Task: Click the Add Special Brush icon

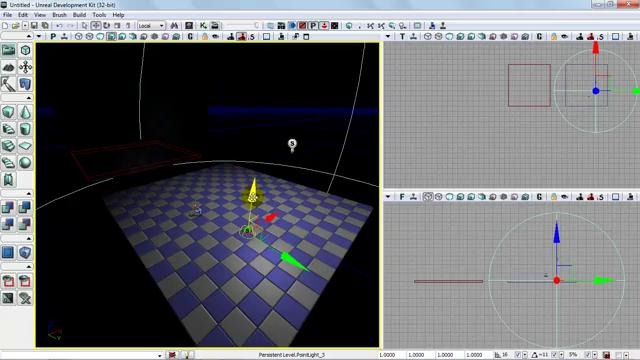Action: [8, 252]
